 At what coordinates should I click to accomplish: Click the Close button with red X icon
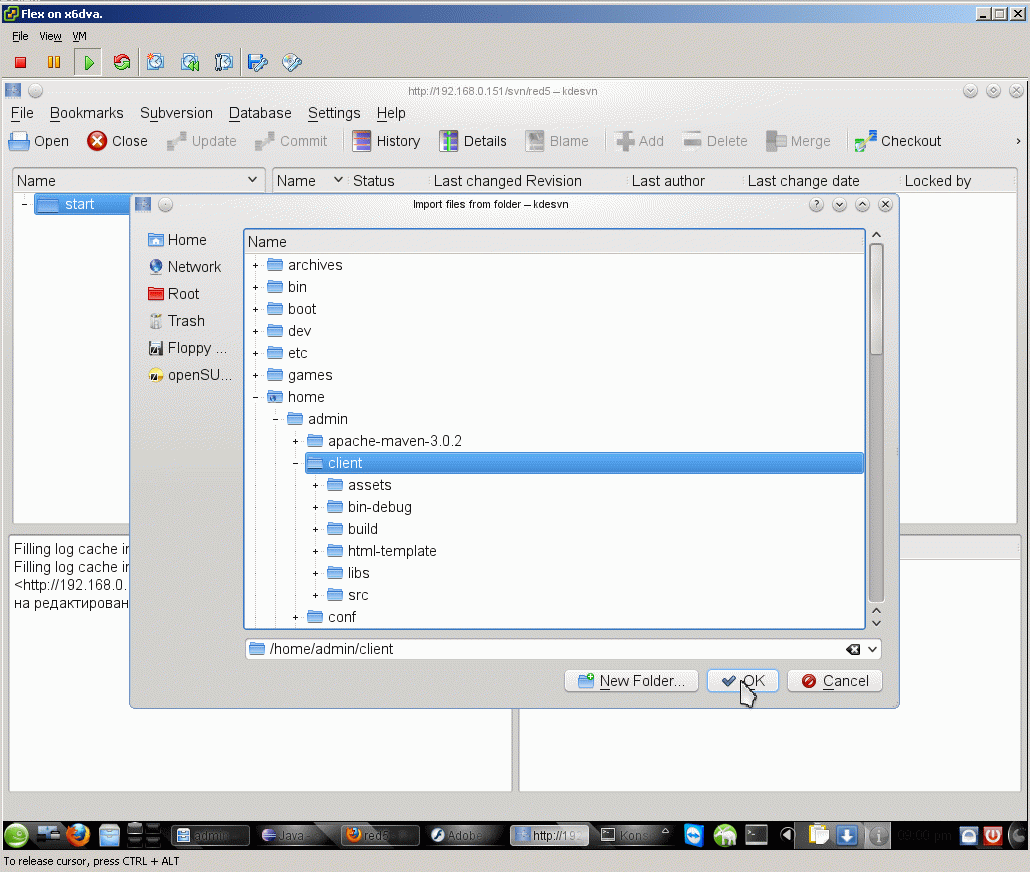[118, 141]
